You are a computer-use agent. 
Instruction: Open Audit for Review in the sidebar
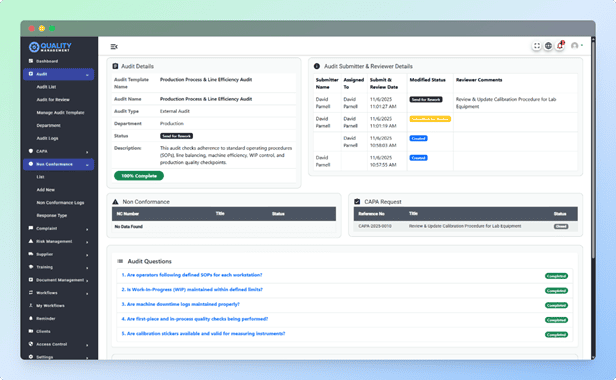click(53, 100)
